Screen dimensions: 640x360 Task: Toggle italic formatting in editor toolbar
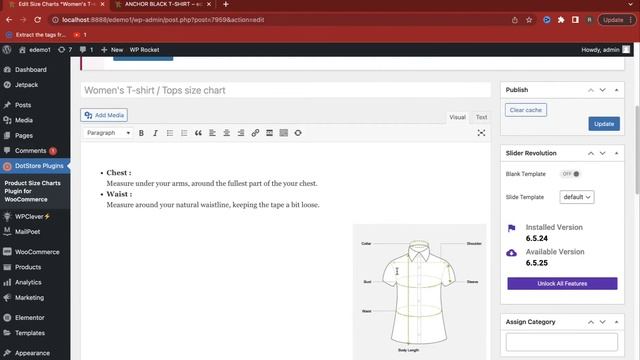156,133
